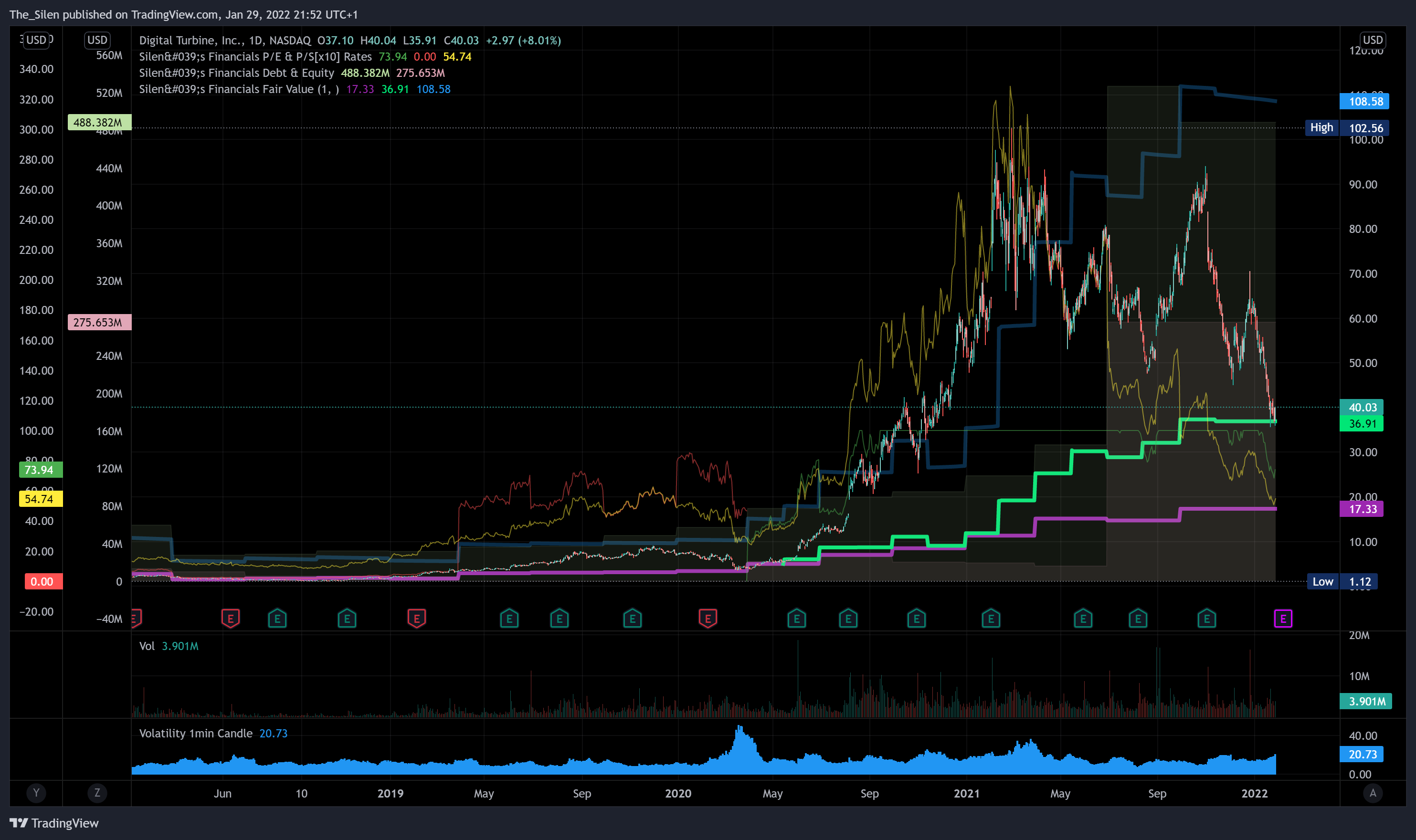Click the Low 1.12 price label

click(x=1342, y=581)
